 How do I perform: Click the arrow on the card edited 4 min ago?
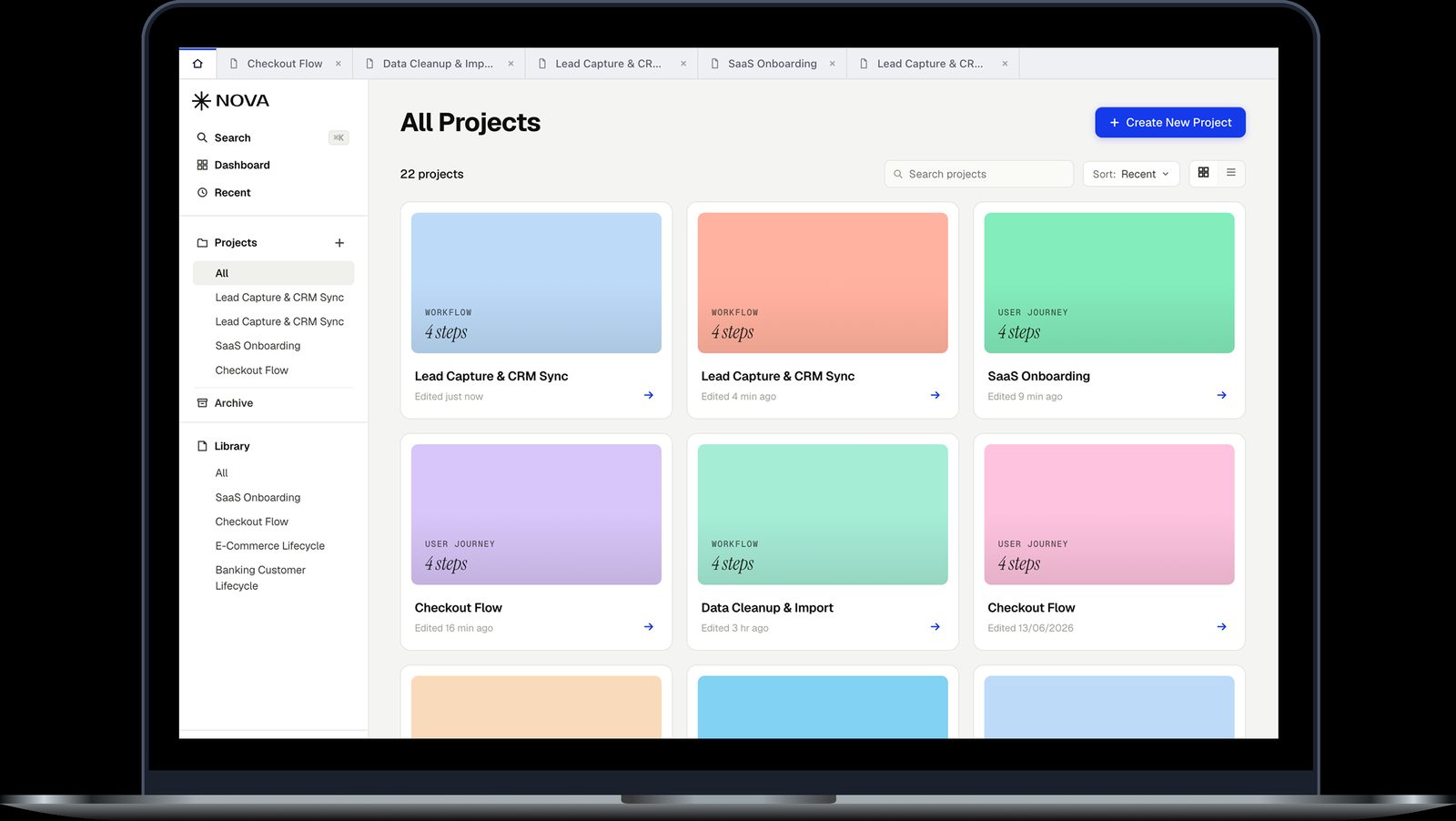click(935, 395)
